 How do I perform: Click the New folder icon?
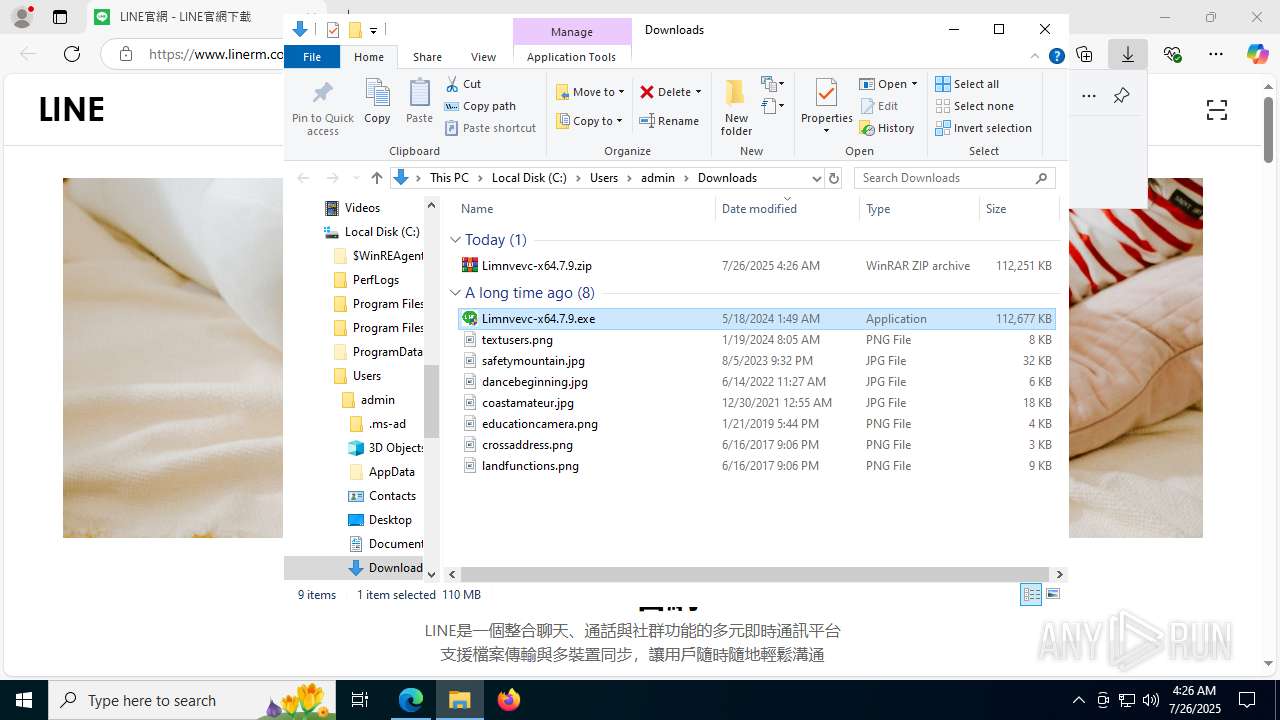click(736, 107)
